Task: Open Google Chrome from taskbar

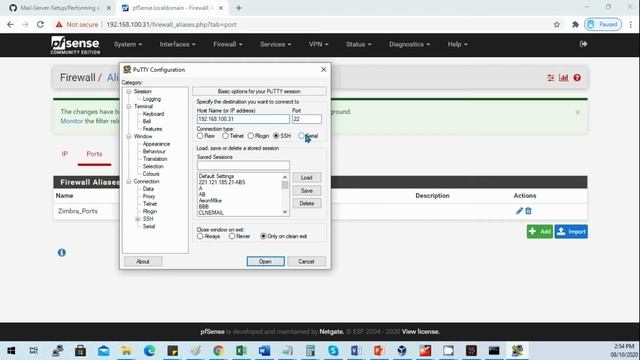Action: 218,351
